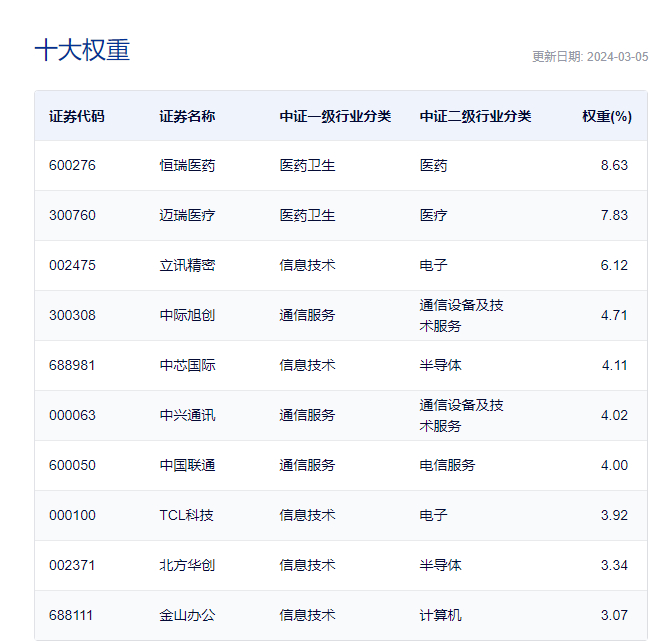Click 电子 in the TCL科技 row
This screenshot has height=642, width=651.
pyautogui.click(x=433, y=515)
